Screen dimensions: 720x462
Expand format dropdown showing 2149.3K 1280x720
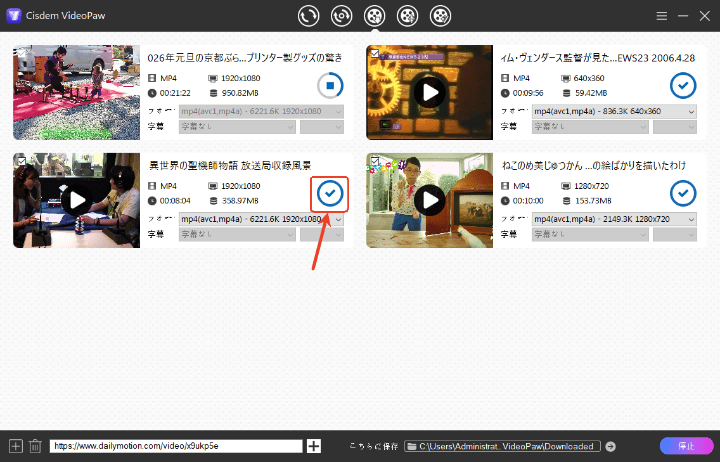pos(614,219)
